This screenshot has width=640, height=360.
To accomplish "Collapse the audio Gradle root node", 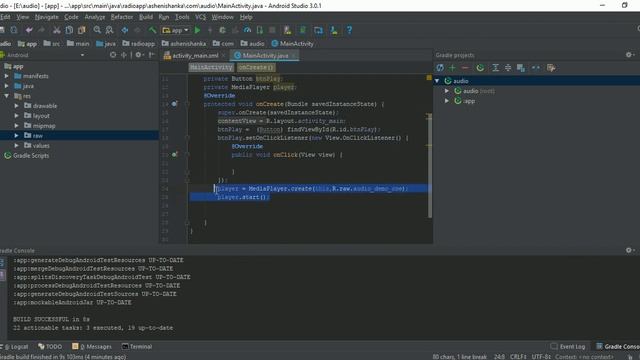I will click(x=437, y=81).
